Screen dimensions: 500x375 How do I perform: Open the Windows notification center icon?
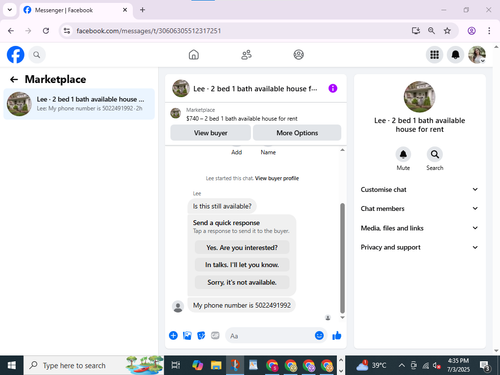click(485, 366)
